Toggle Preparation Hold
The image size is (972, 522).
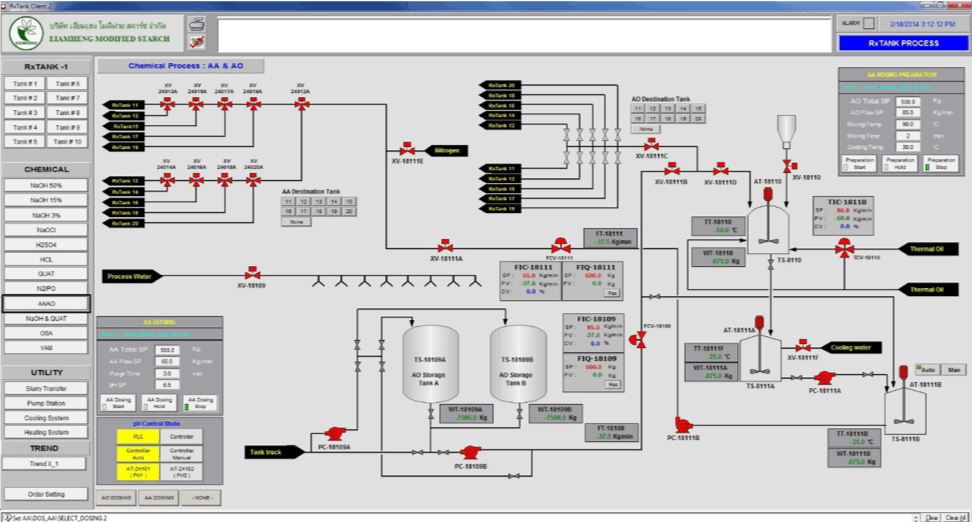click(900, 164)
